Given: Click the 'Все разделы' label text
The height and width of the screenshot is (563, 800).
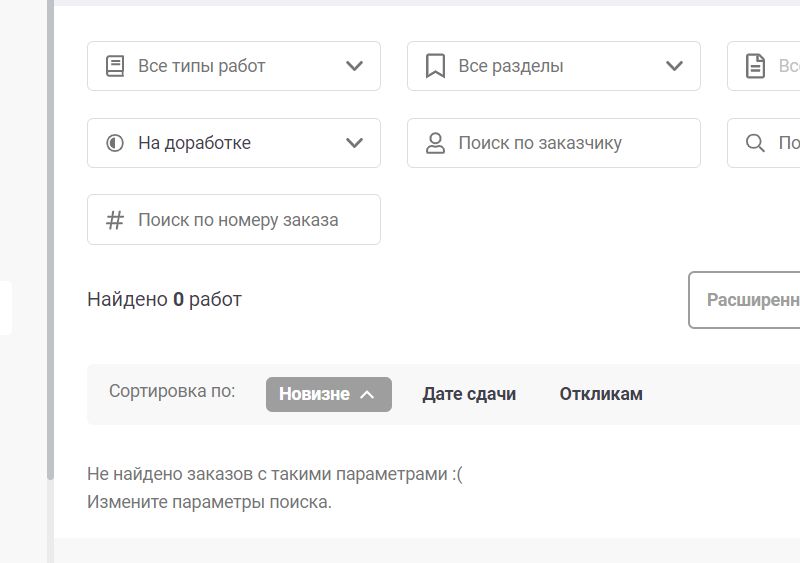Looking at the screenshot, I should pos(510,66).
